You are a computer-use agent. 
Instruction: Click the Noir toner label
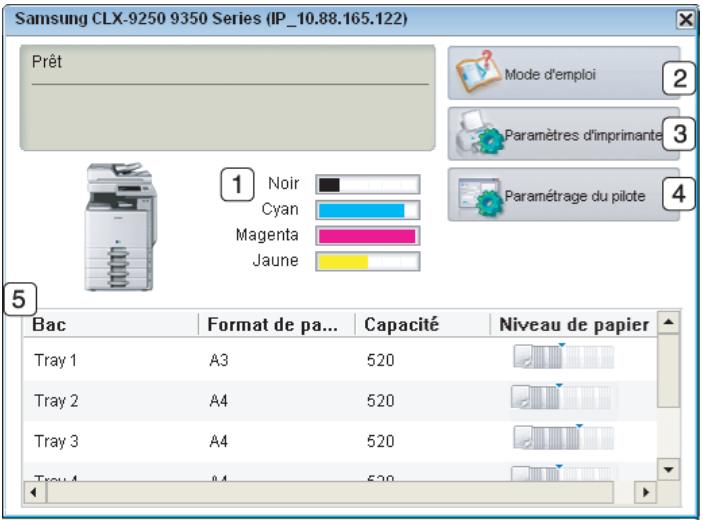point(283,183)
